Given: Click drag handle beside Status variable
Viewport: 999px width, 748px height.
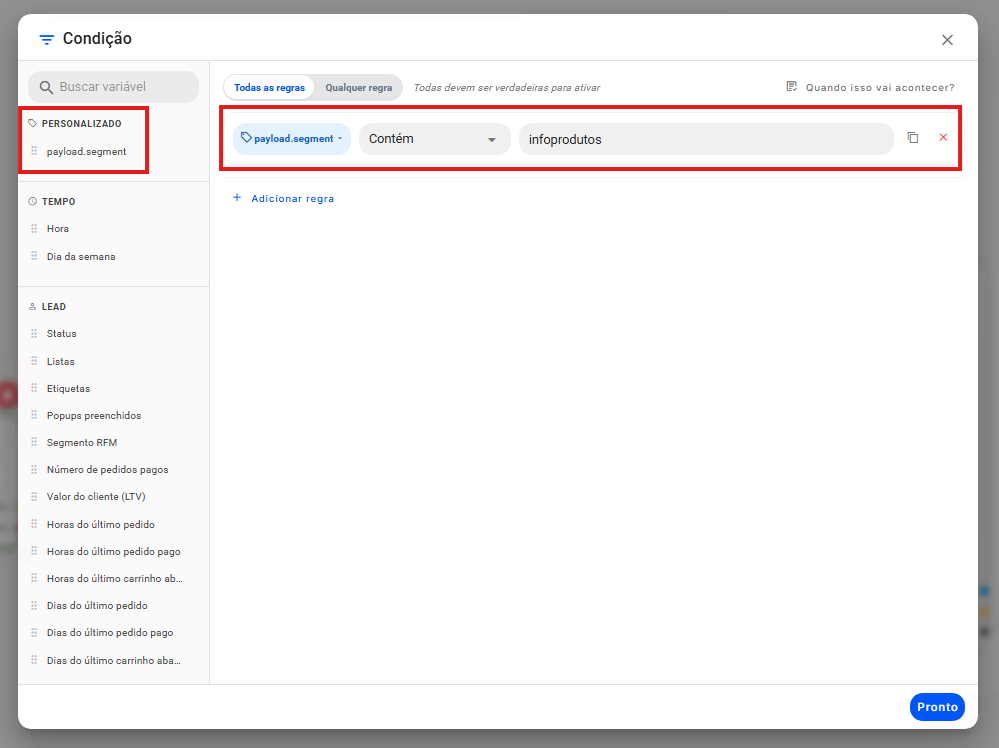Looking at the screenshot, I should click(34, 333).
